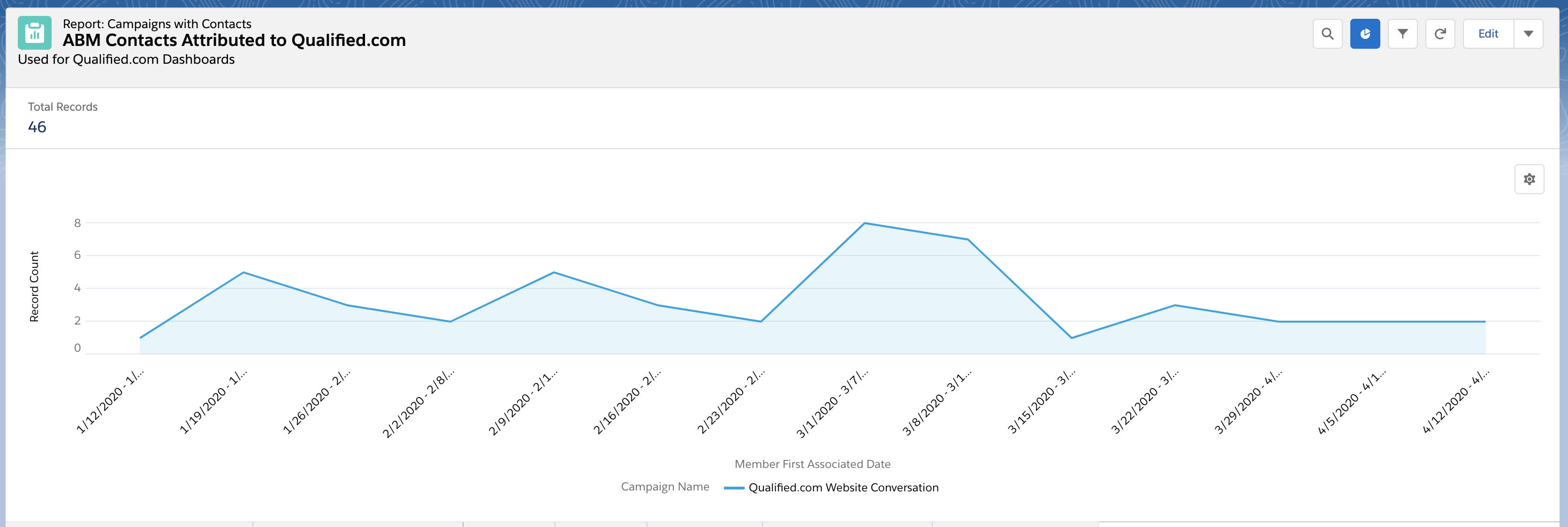
Task: Expand the dropdown arrow next to Edit
Action: [x=1529, y=34]
